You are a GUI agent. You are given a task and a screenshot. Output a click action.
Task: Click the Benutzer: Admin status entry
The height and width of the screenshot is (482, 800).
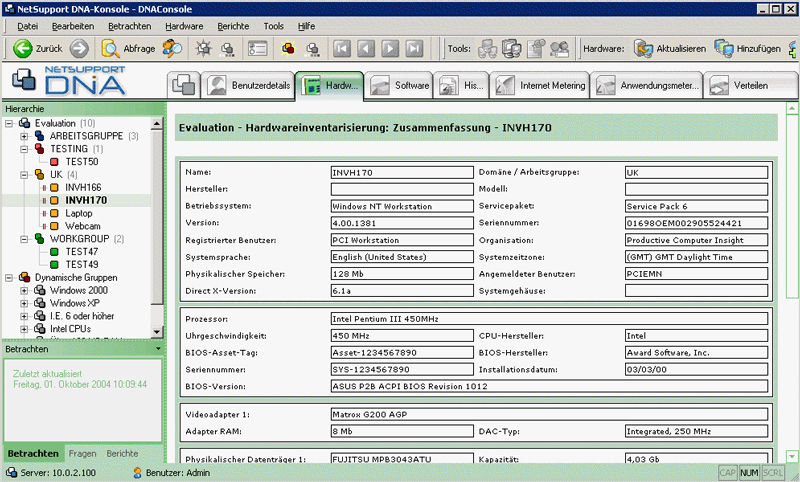[x=172, y=473]
